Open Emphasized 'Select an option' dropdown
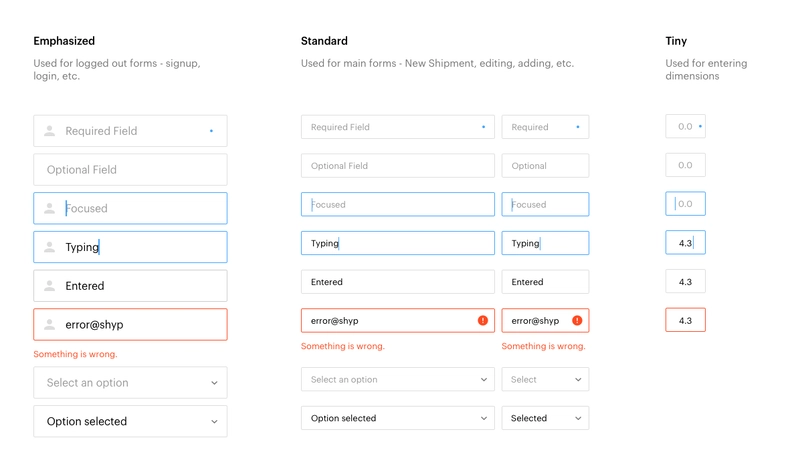 point(131,383)
